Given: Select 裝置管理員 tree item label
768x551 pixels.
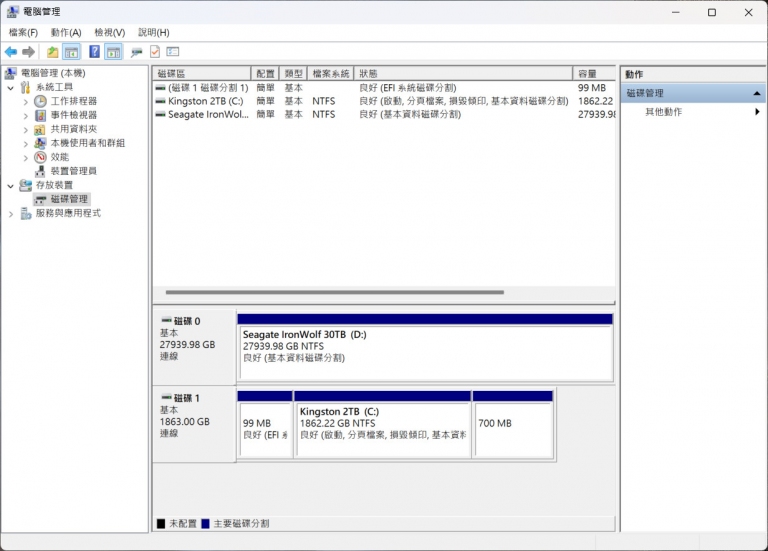Looking at the screenshot, I should coord(73,171).
